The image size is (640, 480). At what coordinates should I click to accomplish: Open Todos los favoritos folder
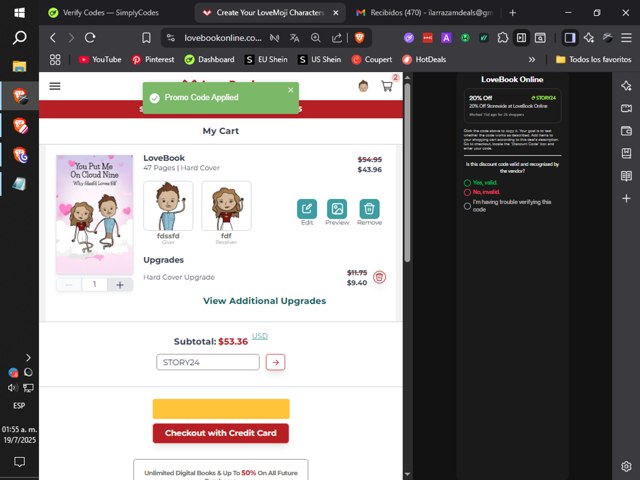pos(594,60)
